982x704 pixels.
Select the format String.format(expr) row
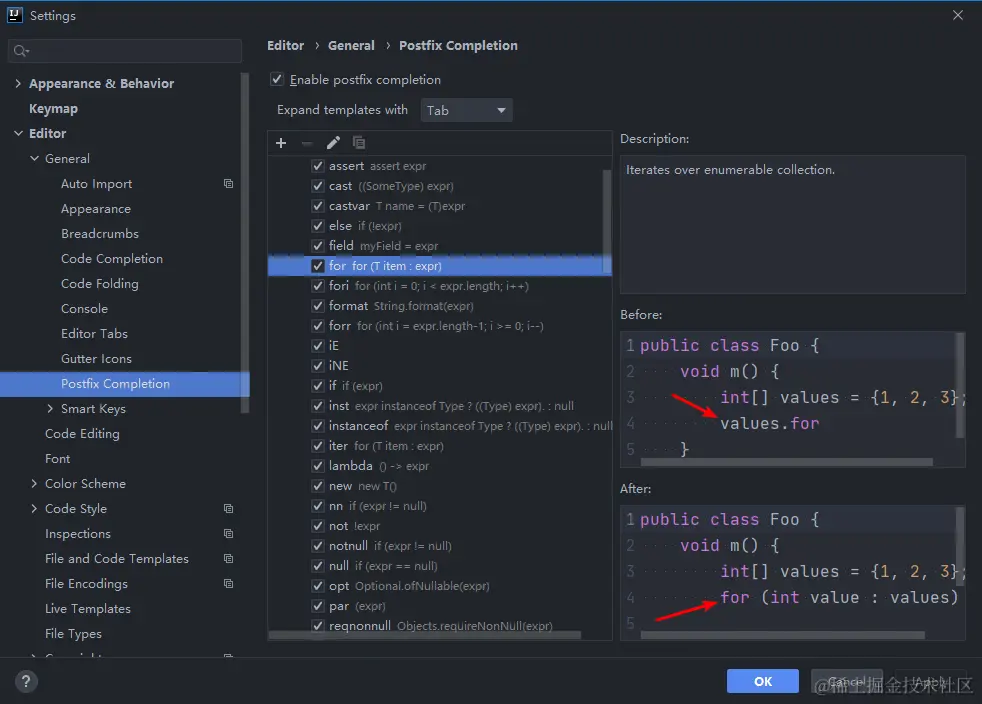click(440, 306)
